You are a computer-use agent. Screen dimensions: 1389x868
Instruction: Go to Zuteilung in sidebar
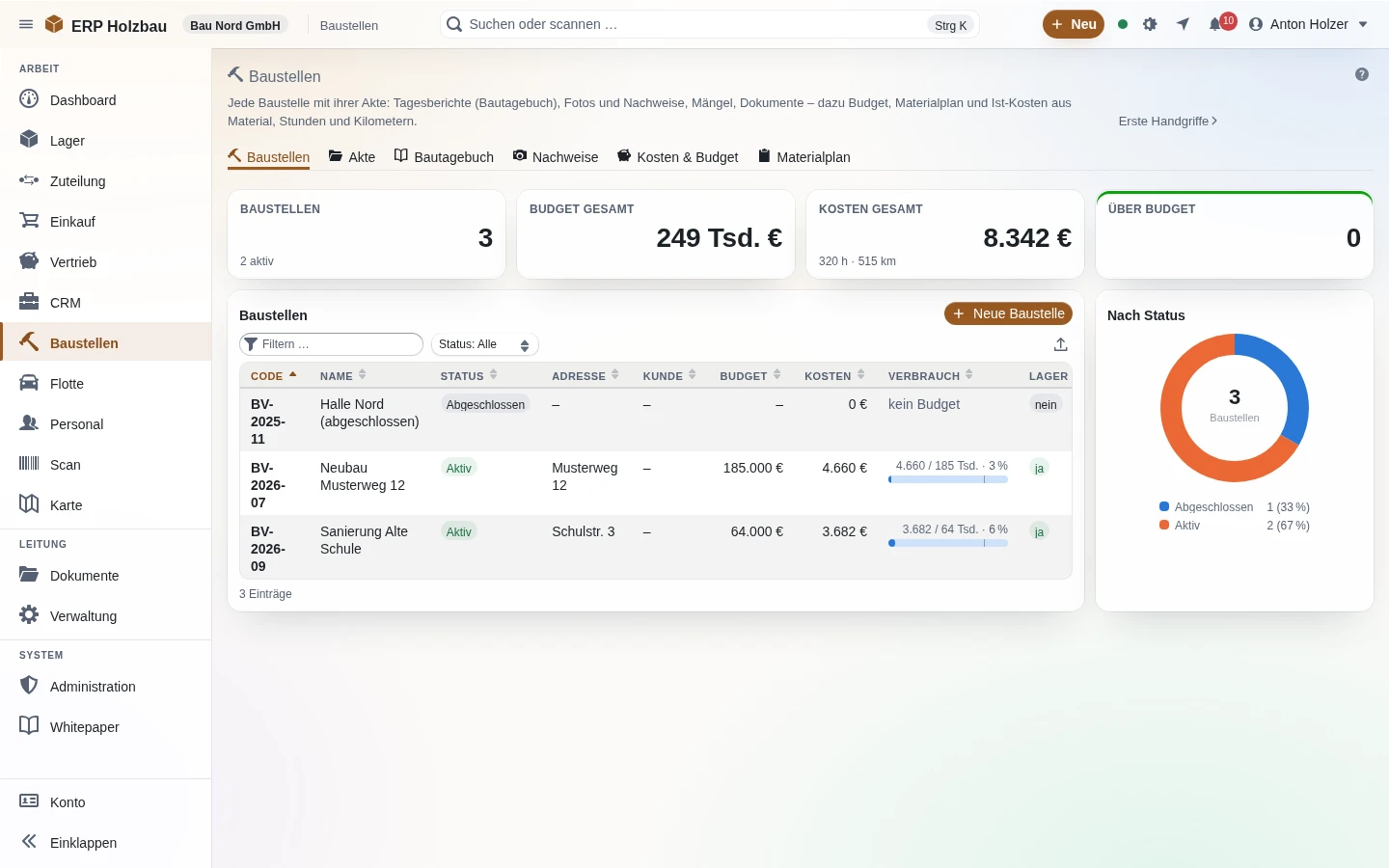(x=106, y=180)
